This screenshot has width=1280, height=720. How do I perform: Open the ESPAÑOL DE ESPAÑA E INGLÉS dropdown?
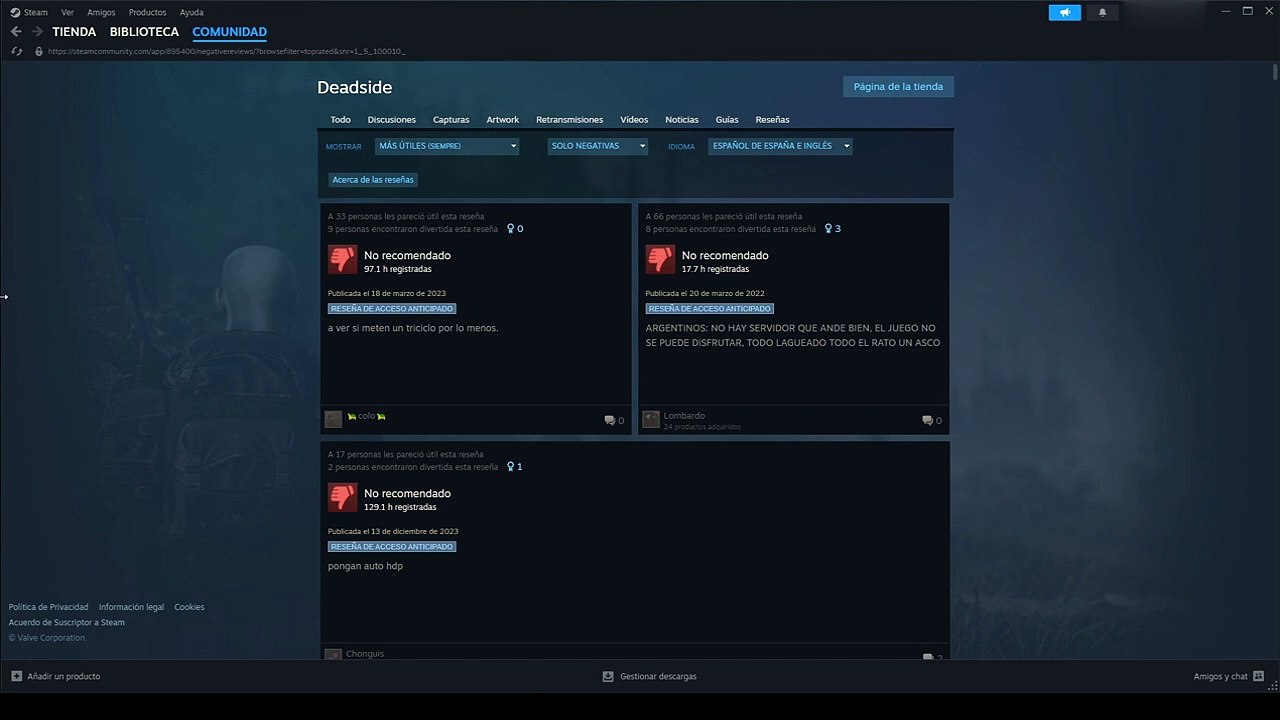(780, 146)
